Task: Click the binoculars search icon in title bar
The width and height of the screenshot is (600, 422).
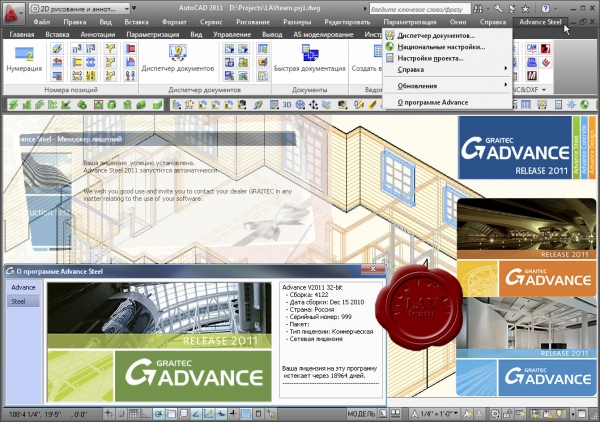Action: [478, 8]
